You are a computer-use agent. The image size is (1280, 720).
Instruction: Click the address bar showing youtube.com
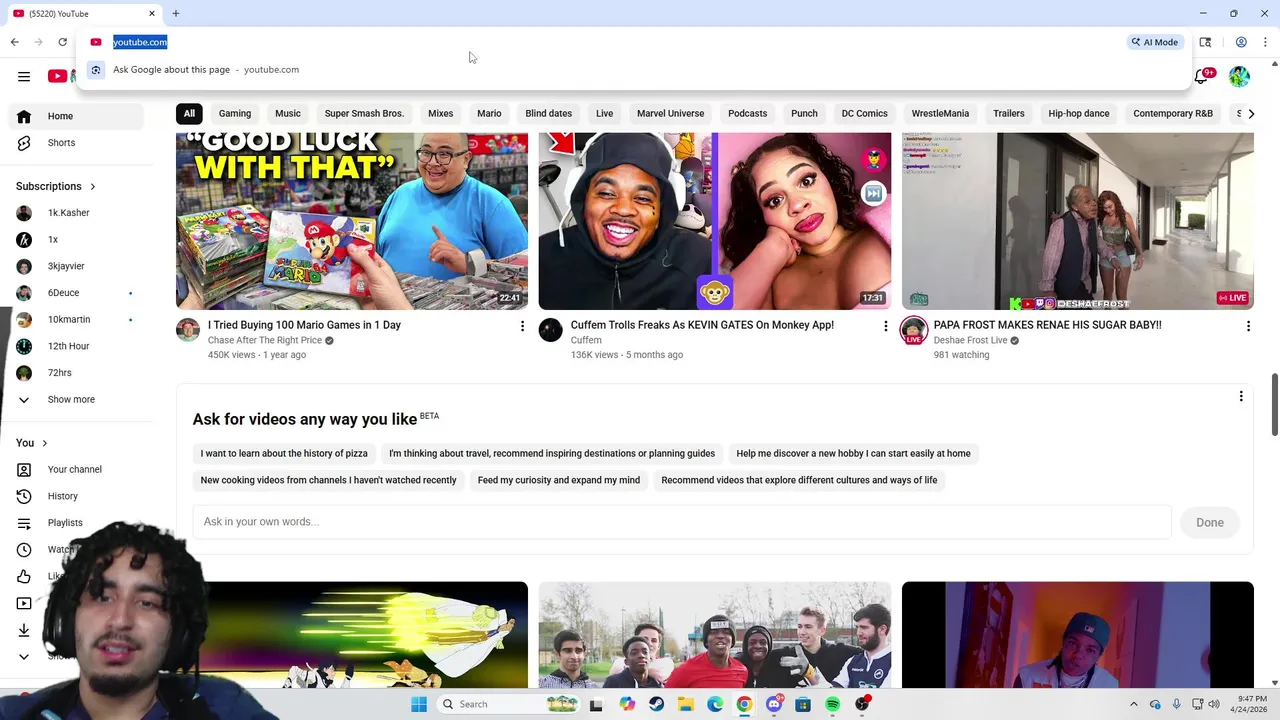point(140,42)
